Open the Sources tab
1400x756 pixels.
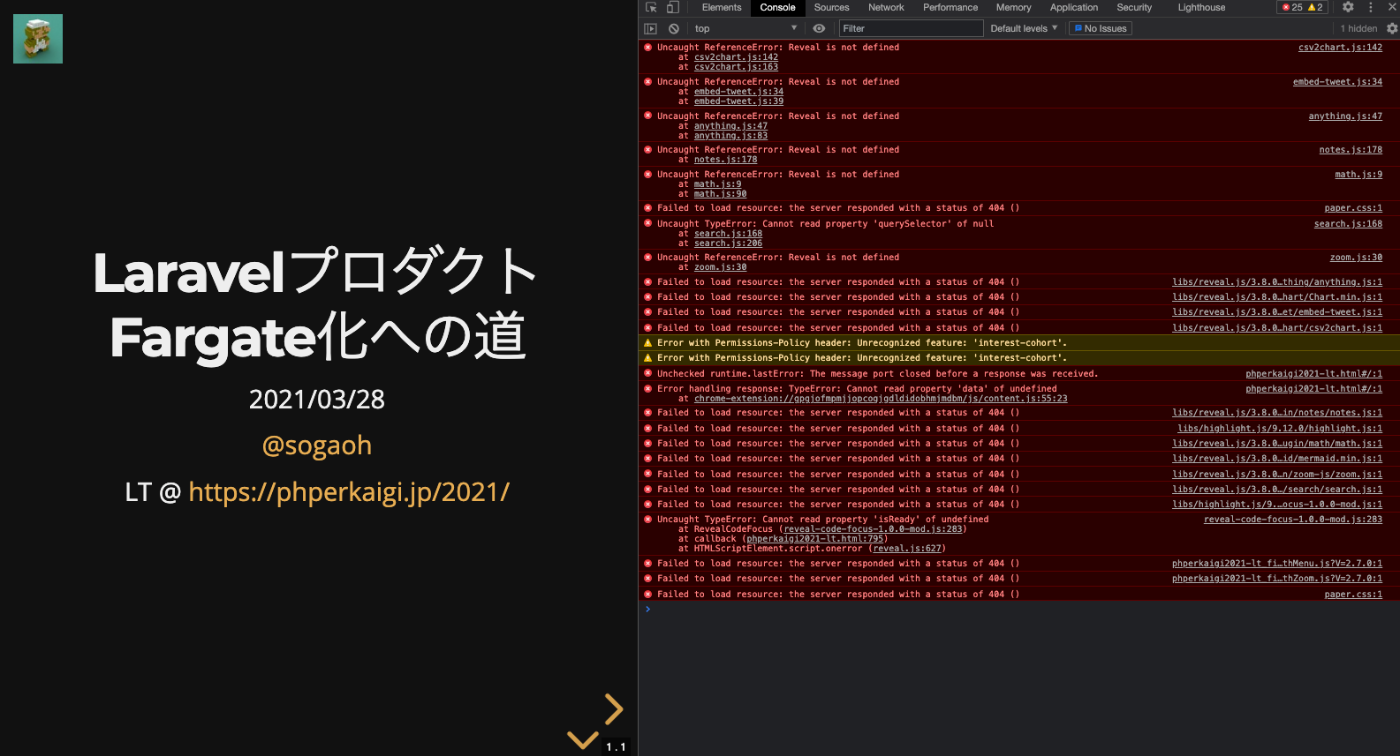tap(831, 8)
